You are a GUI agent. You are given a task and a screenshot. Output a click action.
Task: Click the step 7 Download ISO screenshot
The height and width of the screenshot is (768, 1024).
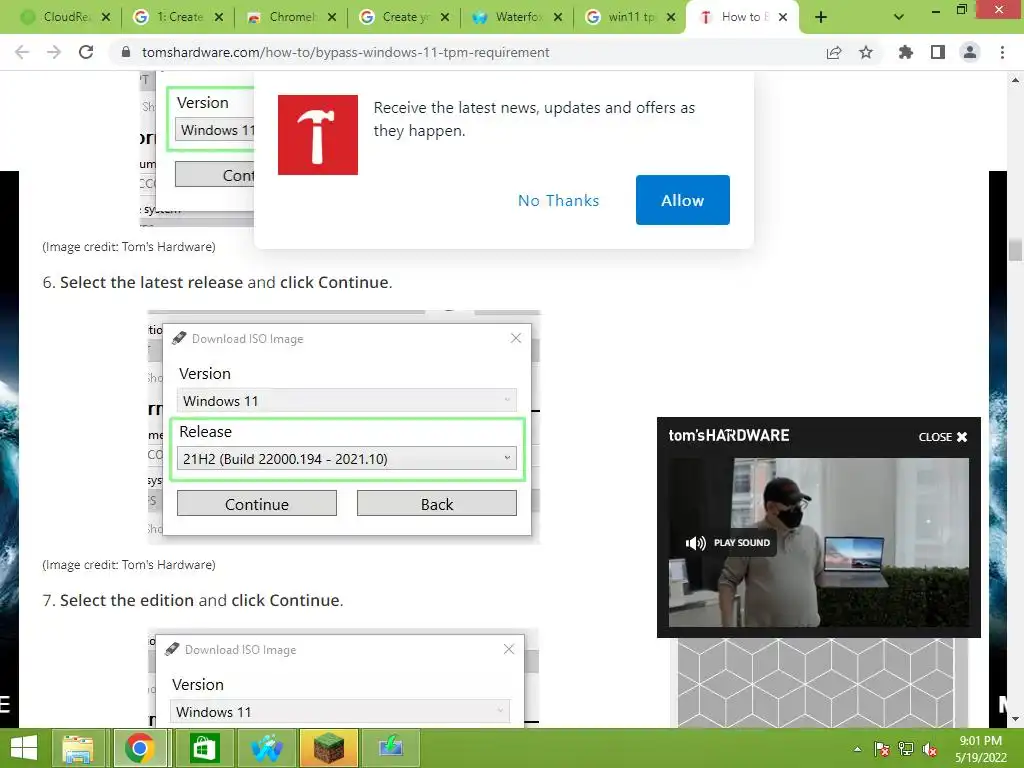pyautogui.click(x=344, y=678)
